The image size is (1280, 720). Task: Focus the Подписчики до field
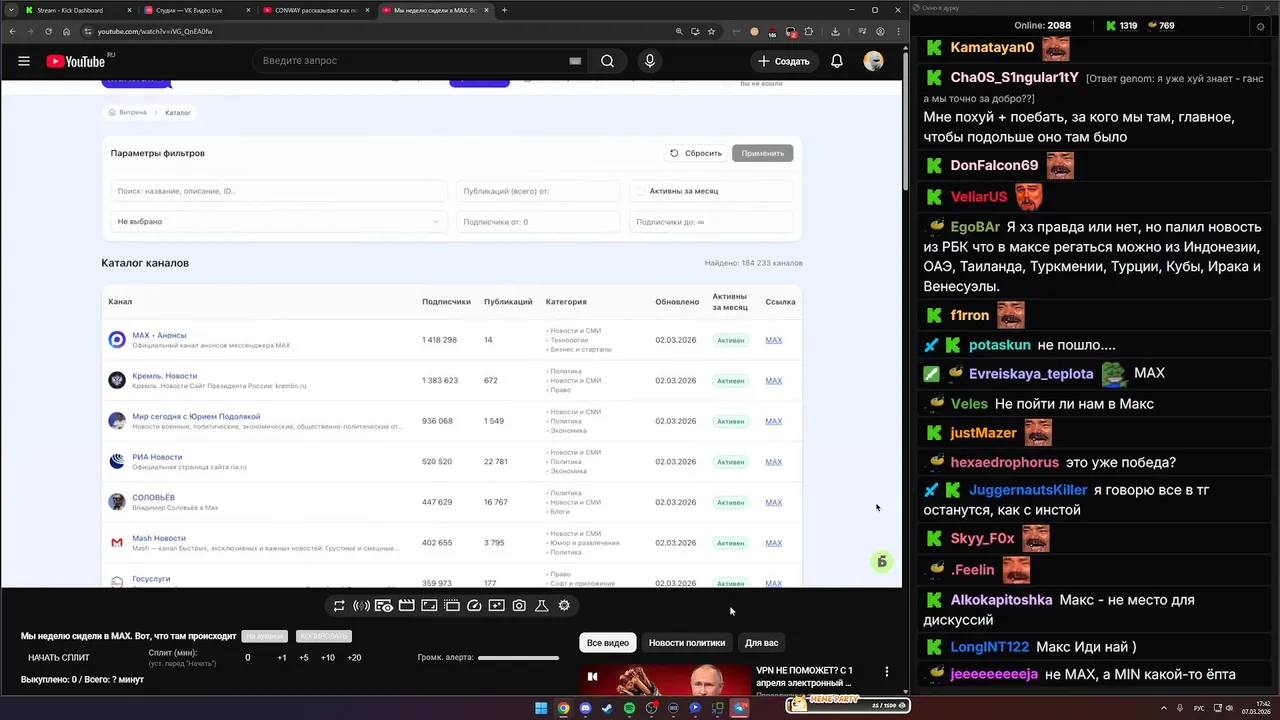tap(711, 222)
